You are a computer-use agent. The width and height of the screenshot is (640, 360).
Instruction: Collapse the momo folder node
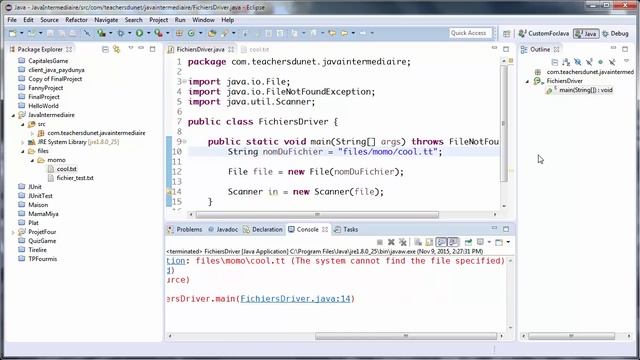(32, 160)
